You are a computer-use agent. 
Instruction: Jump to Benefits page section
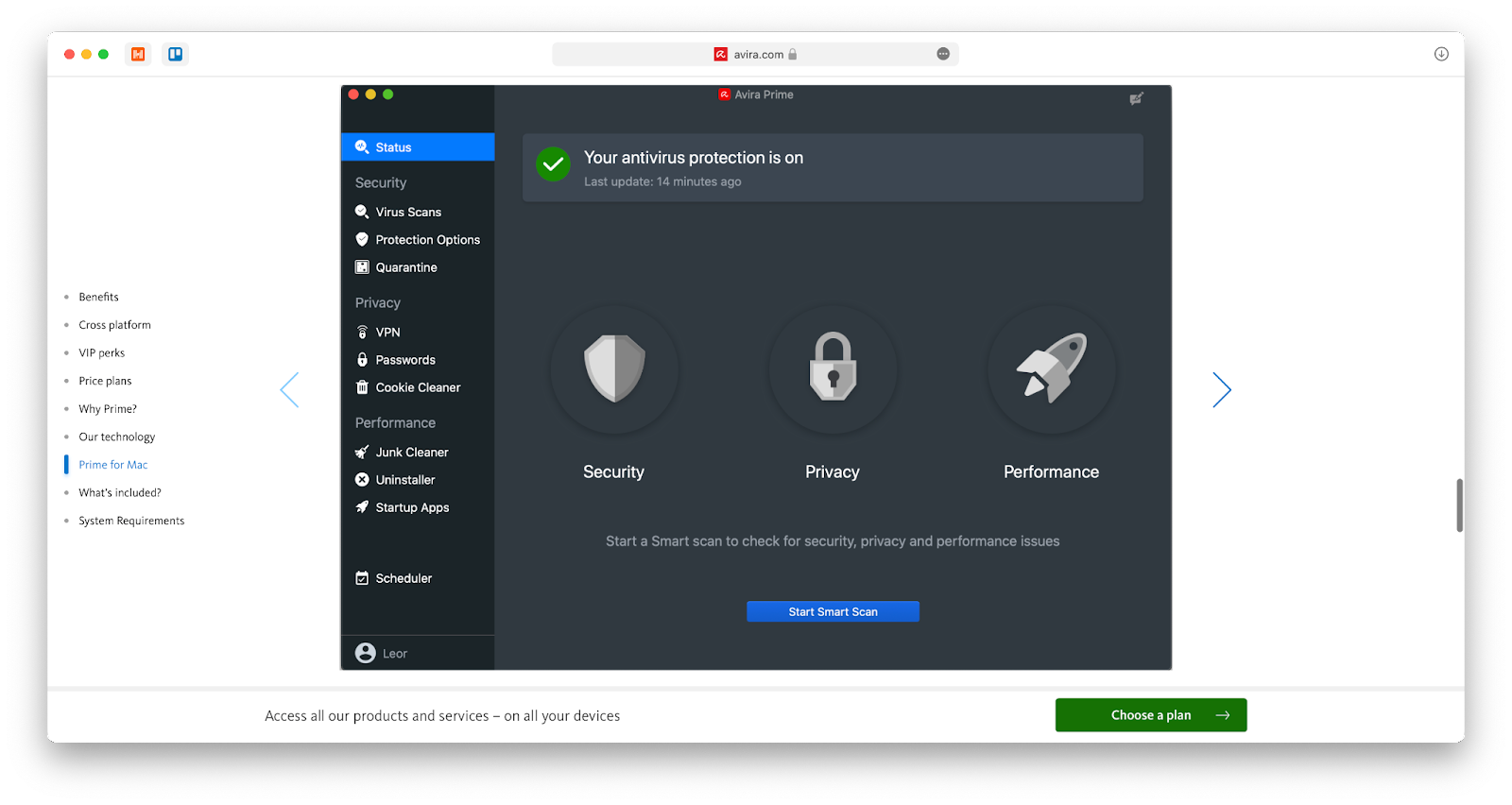98,297
